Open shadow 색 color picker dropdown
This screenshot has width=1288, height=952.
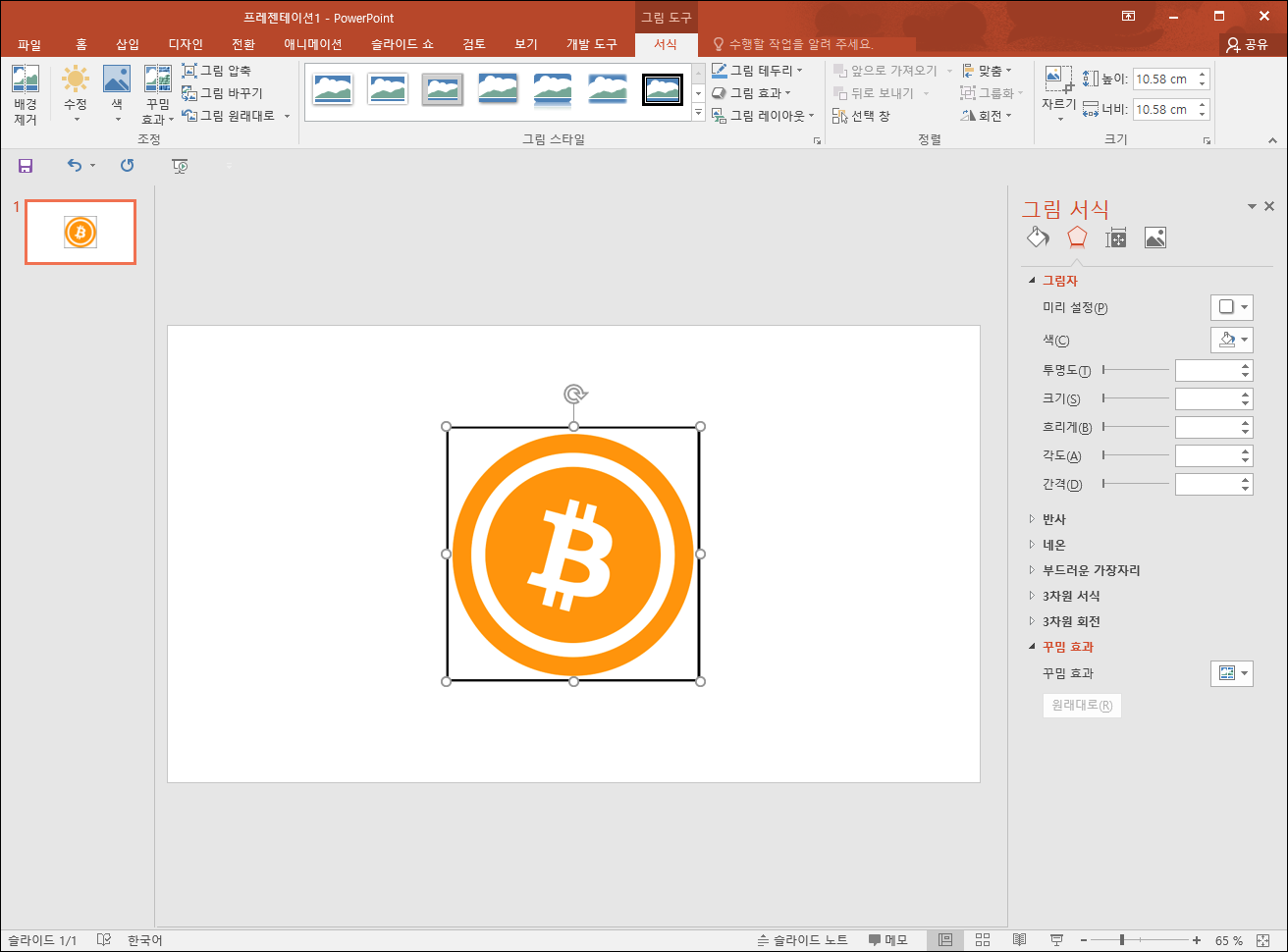tap(1232, 340)
